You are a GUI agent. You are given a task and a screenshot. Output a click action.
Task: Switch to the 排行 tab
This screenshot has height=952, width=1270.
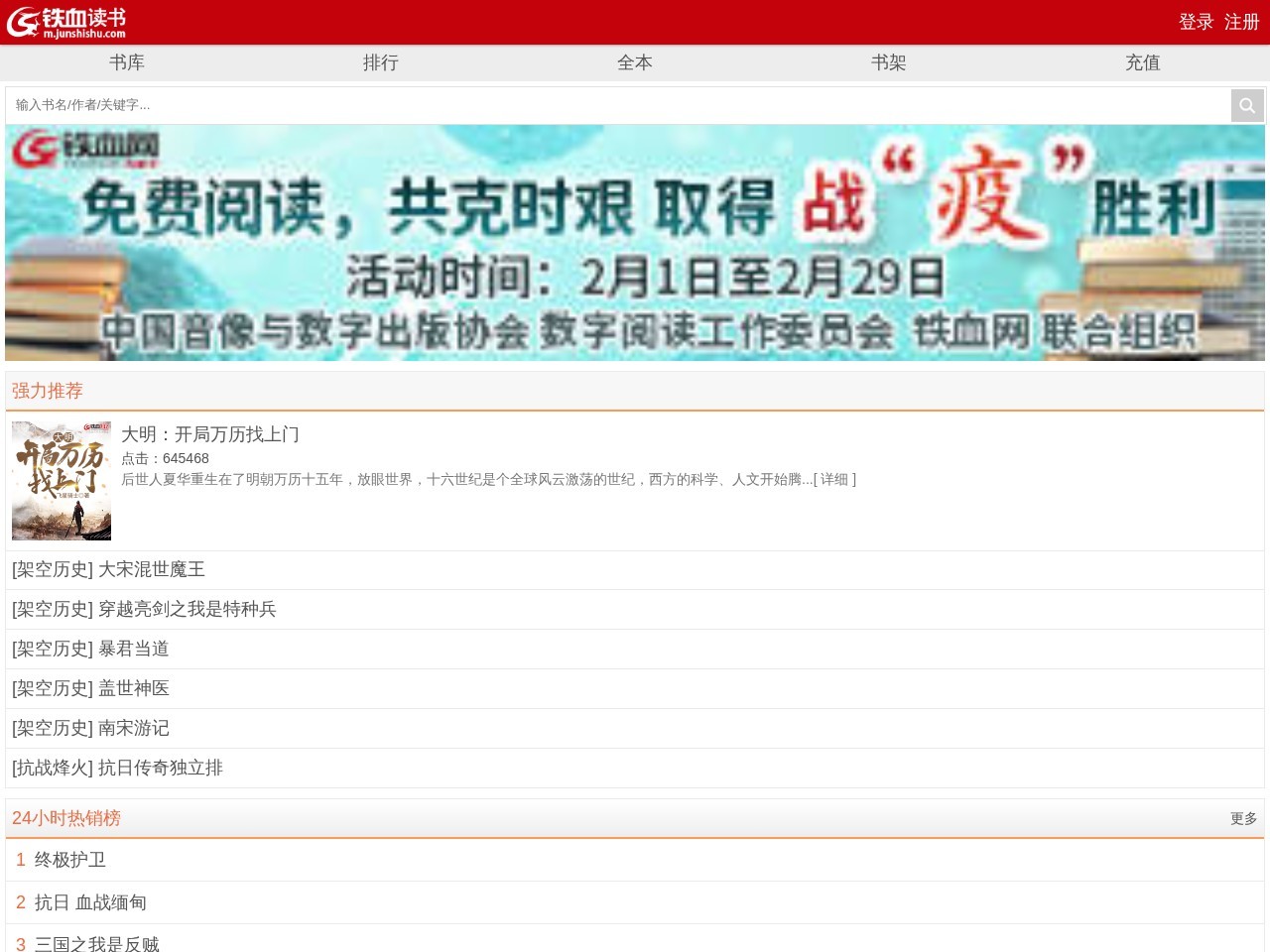(382, 62)
